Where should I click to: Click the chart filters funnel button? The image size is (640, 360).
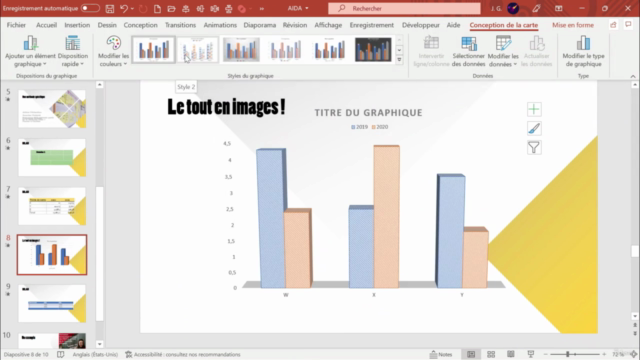534,148
